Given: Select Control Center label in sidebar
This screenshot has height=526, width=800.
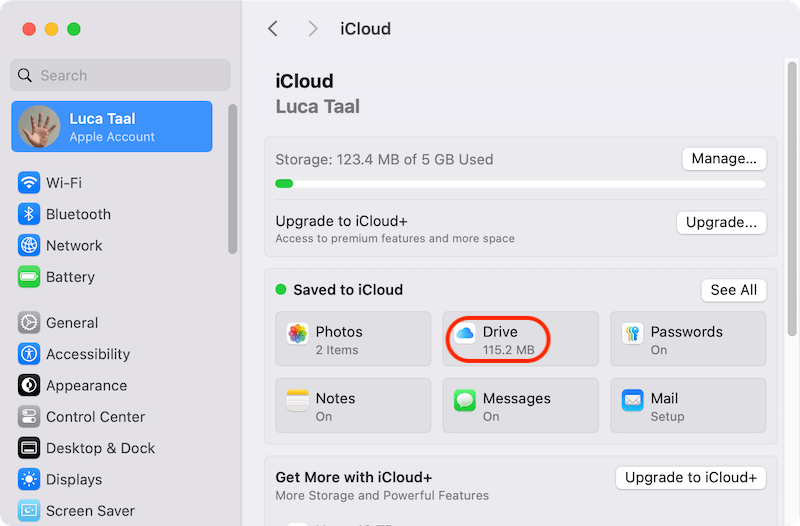Looking at the screenshot, I should click(x=95, y=417).
